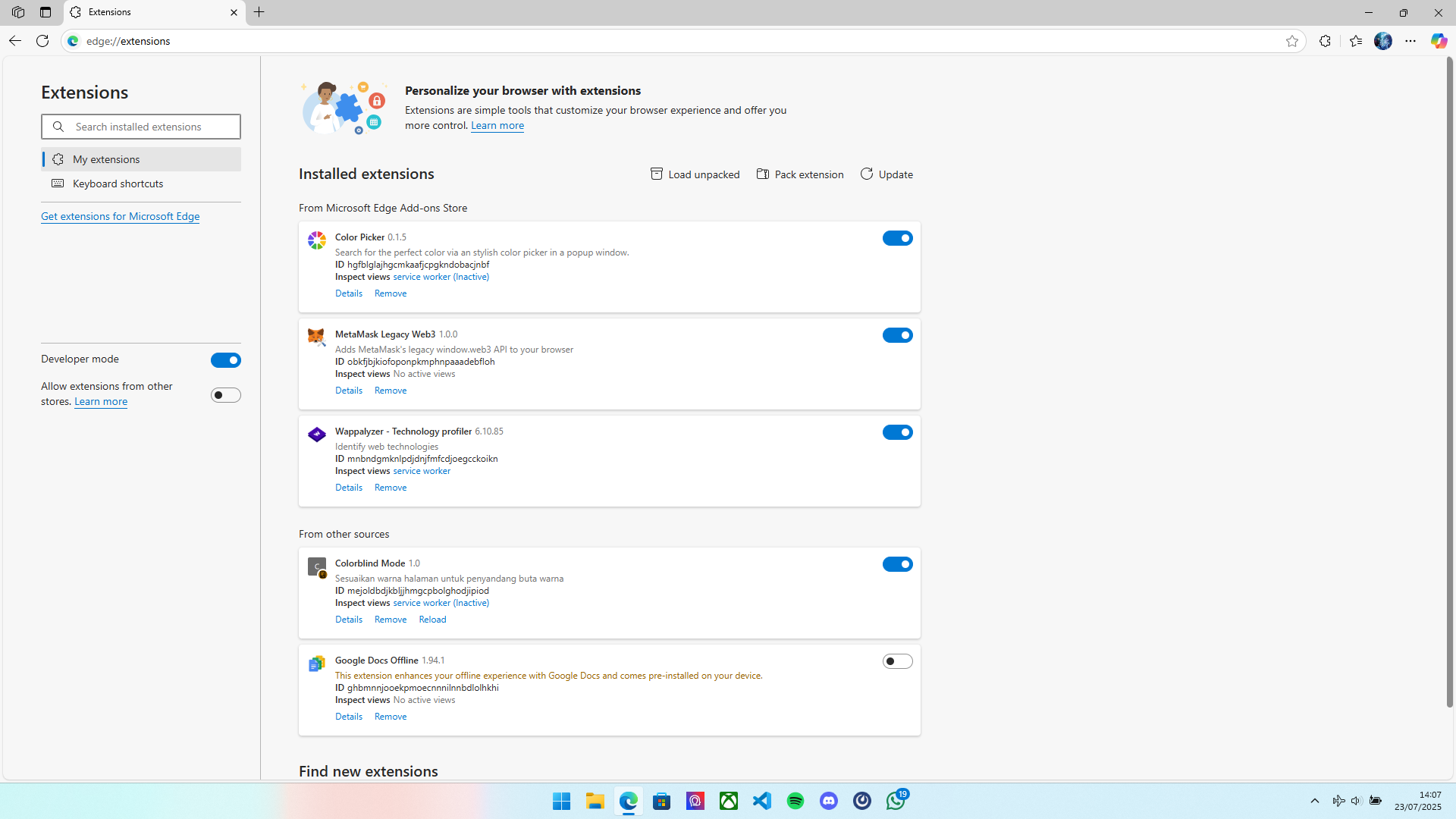Click Pack extension button
The height and width of the screenshot is (819, 1456).
click(x=800, y=174)
